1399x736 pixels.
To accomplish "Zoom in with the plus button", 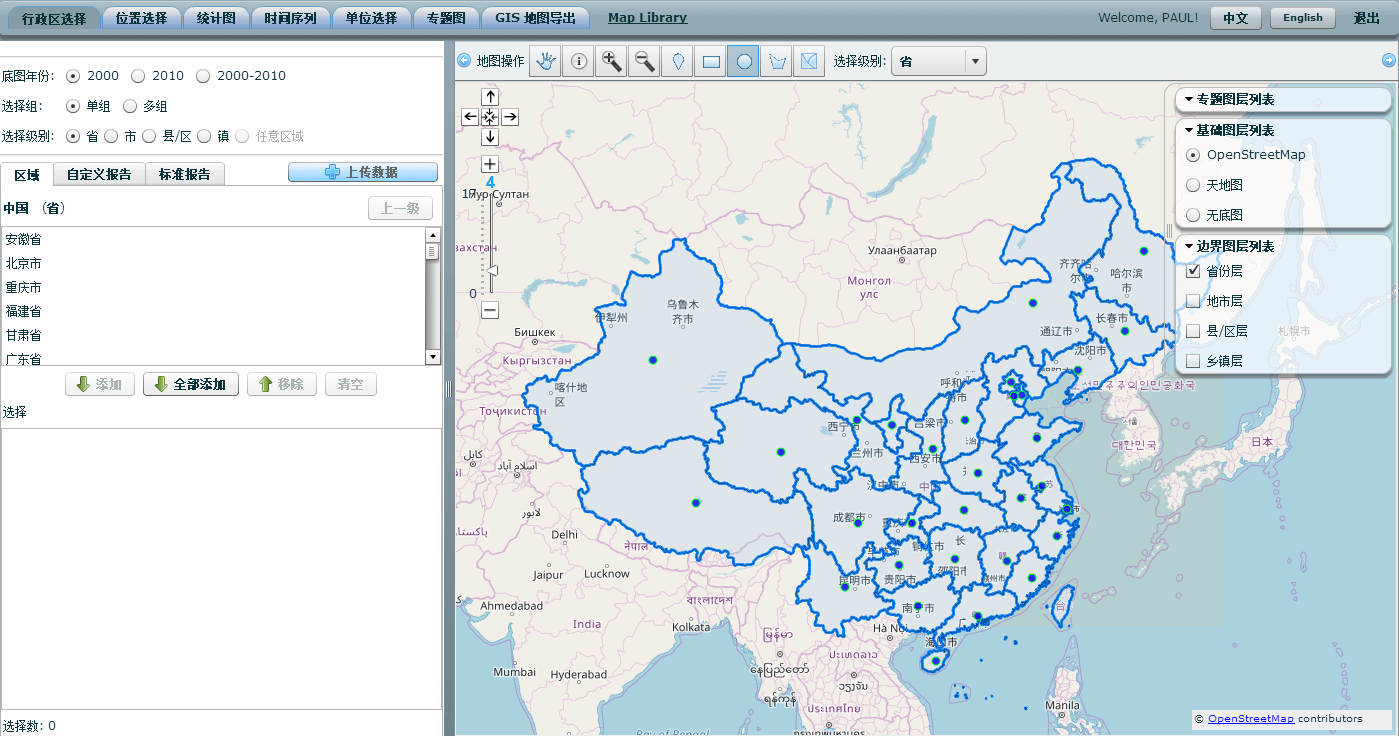I will [490, 164].
